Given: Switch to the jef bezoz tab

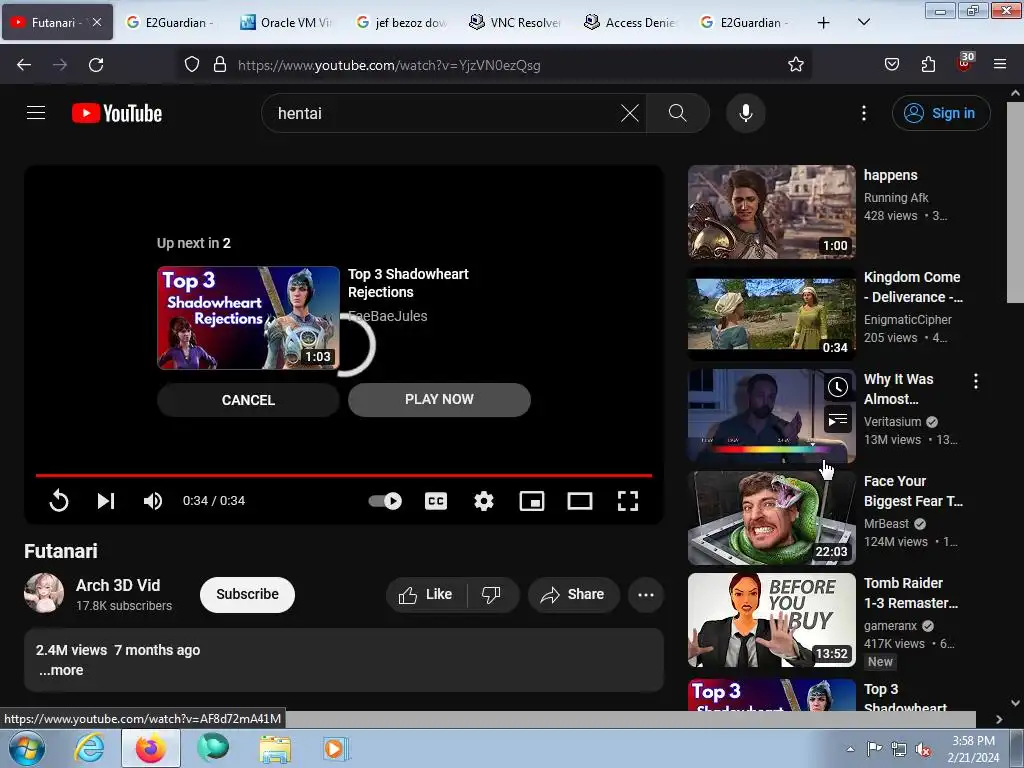Looking at the screenshot, I should tap(402, 22).
